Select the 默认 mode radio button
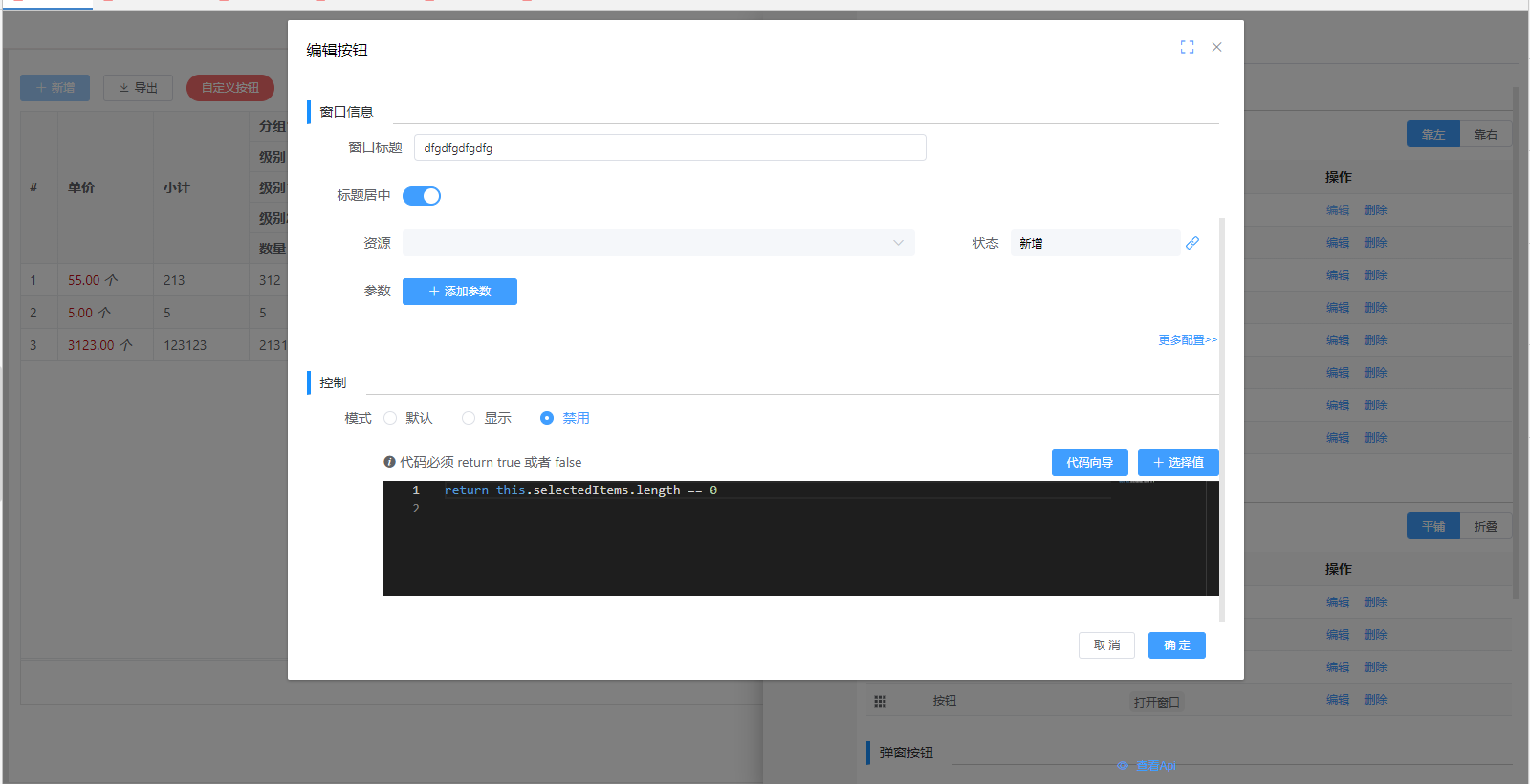 tap(390, 418)
